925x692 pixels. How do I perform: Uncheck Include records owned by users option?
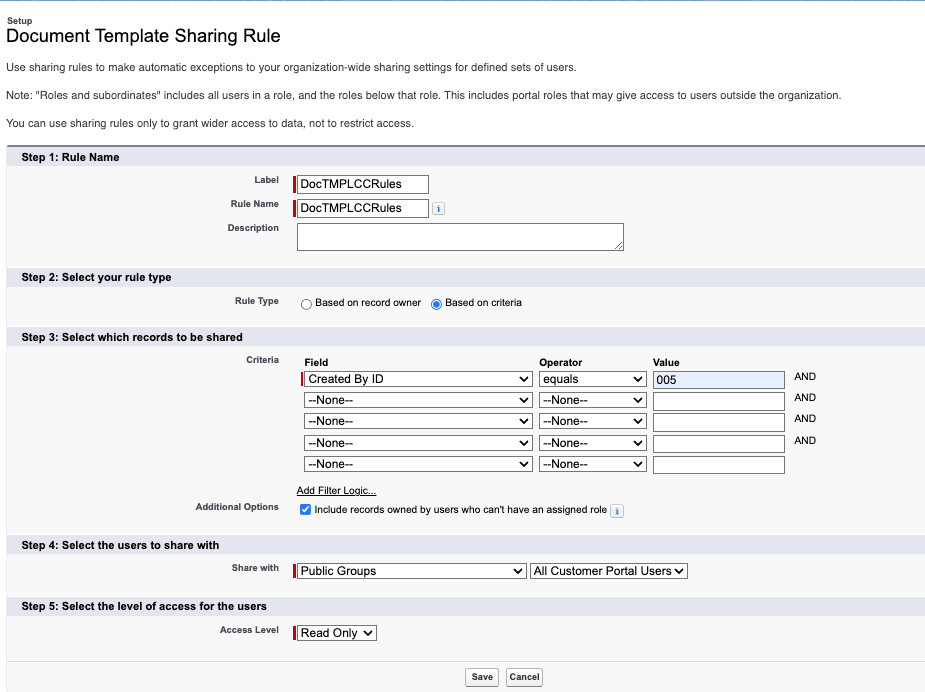coord(305,510)
